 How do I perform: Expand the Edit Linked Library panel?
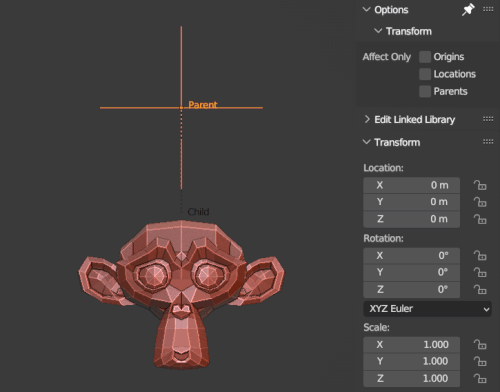click(367, 119)
